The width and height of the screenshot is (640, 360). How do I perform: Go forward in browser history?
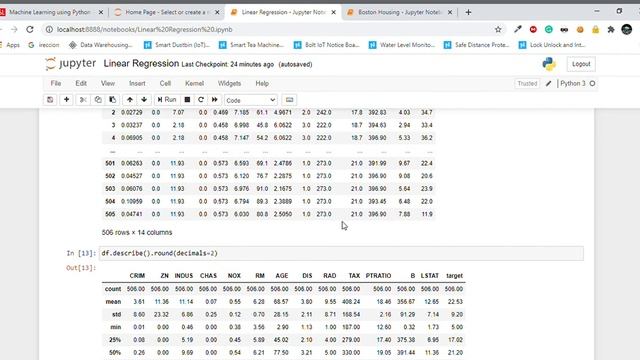click(14, 29)
